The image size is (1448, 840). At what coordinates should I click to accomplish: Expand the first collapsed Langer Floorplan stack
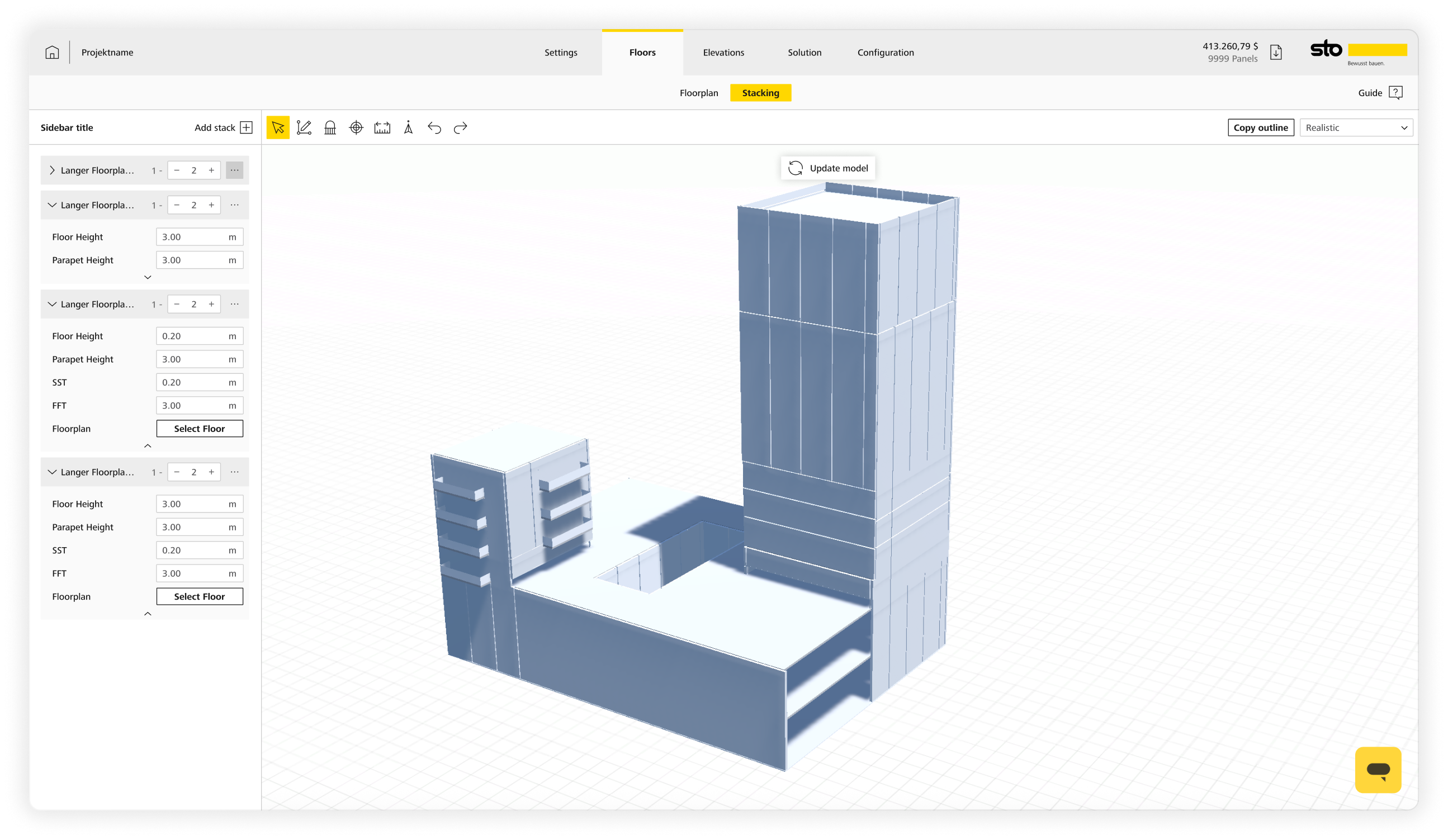pos(53,170)
